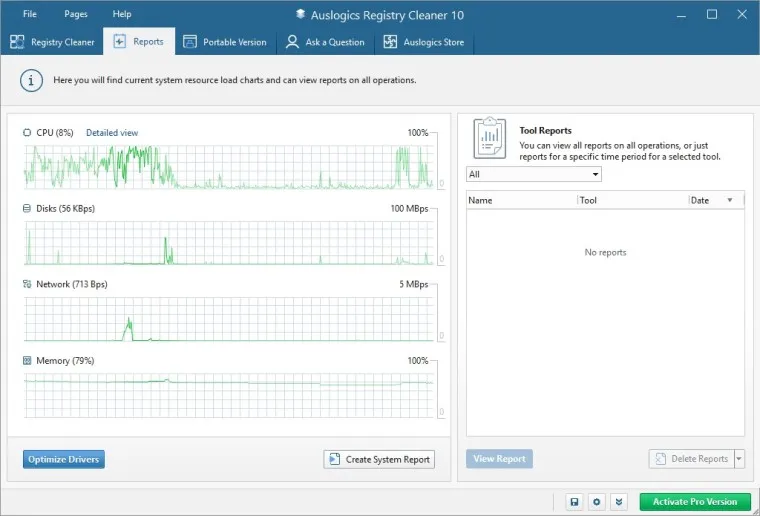This screenshot has height=516, width=760.
Task: Click the 5 MBps scale label
Action: tap(413, 284)
